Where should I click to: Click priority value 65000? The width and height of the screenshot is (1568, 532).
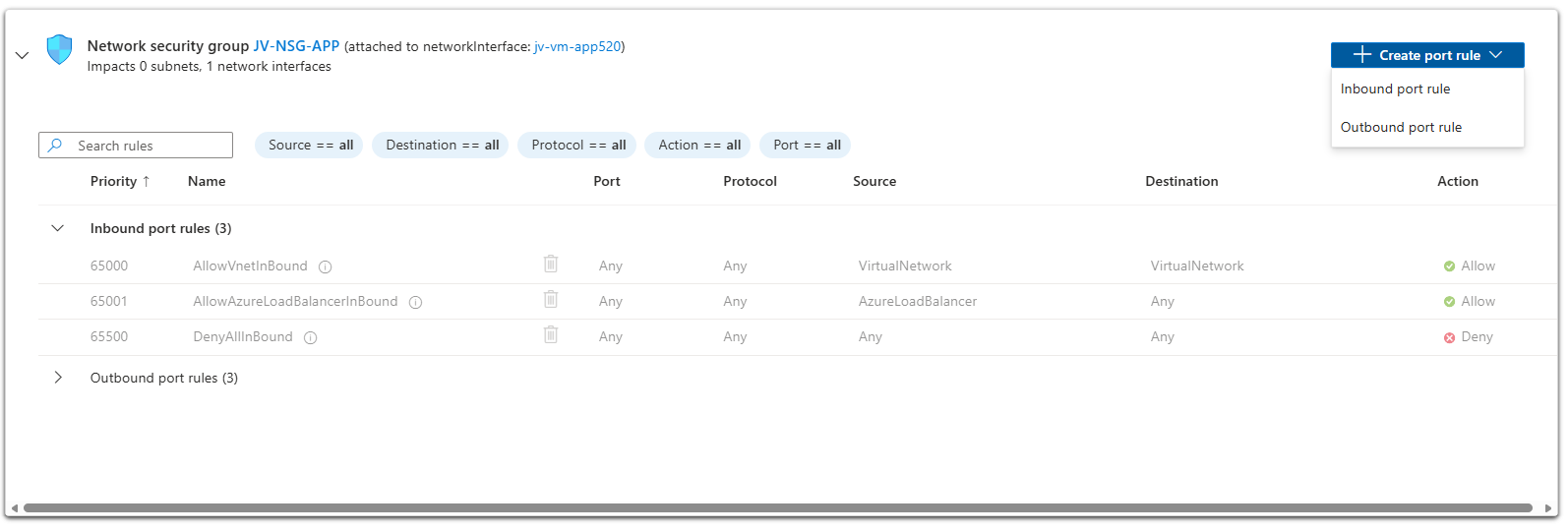pyautogui.click(x=109, y=266)
